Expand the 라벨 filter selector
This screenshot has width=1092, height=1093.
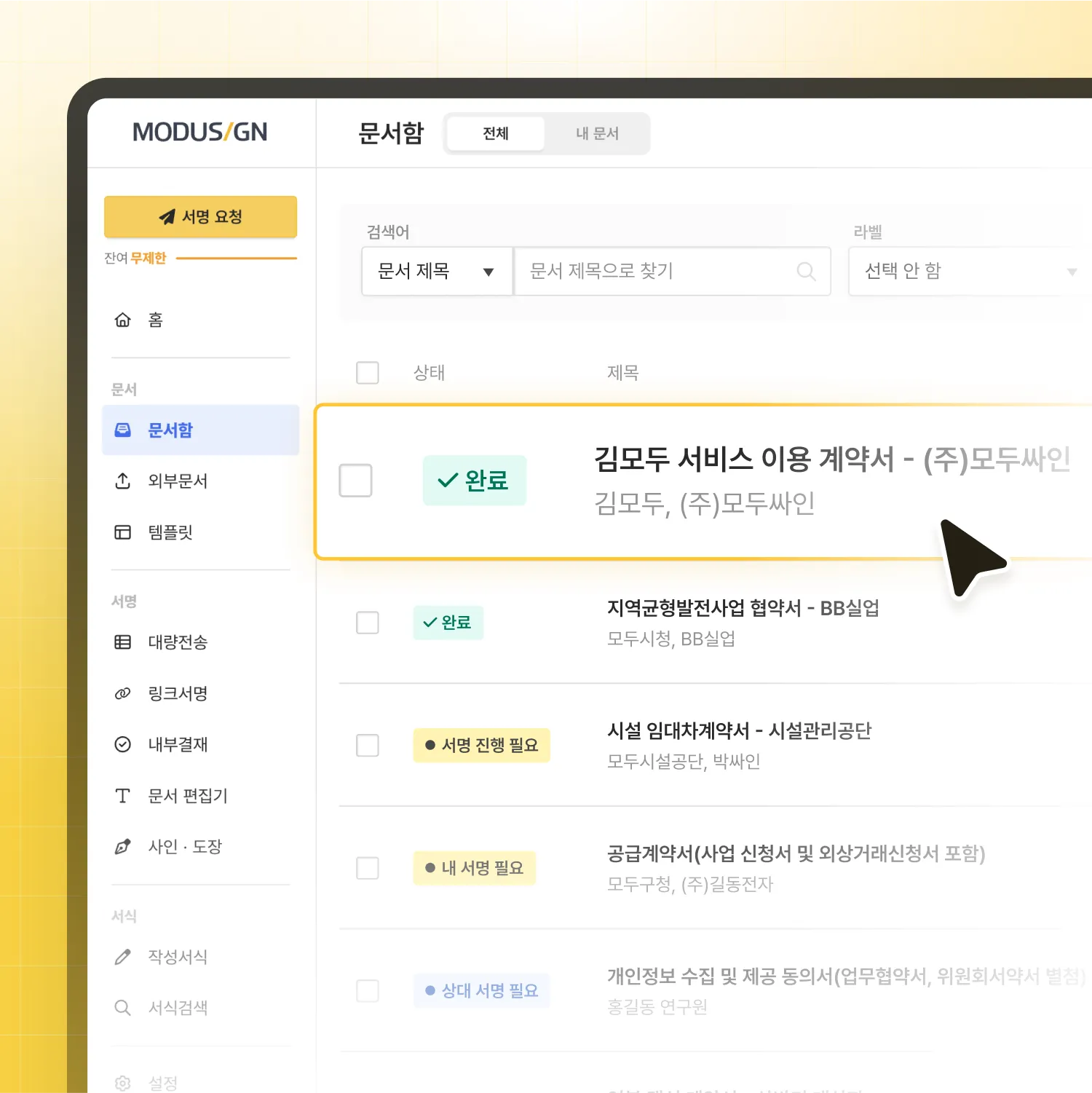[1072, 272]
